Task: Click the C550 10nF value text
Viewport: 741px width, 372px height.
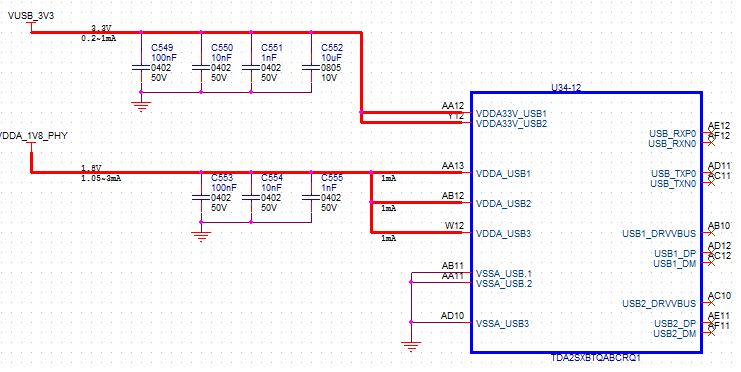Action: (221, 58)
